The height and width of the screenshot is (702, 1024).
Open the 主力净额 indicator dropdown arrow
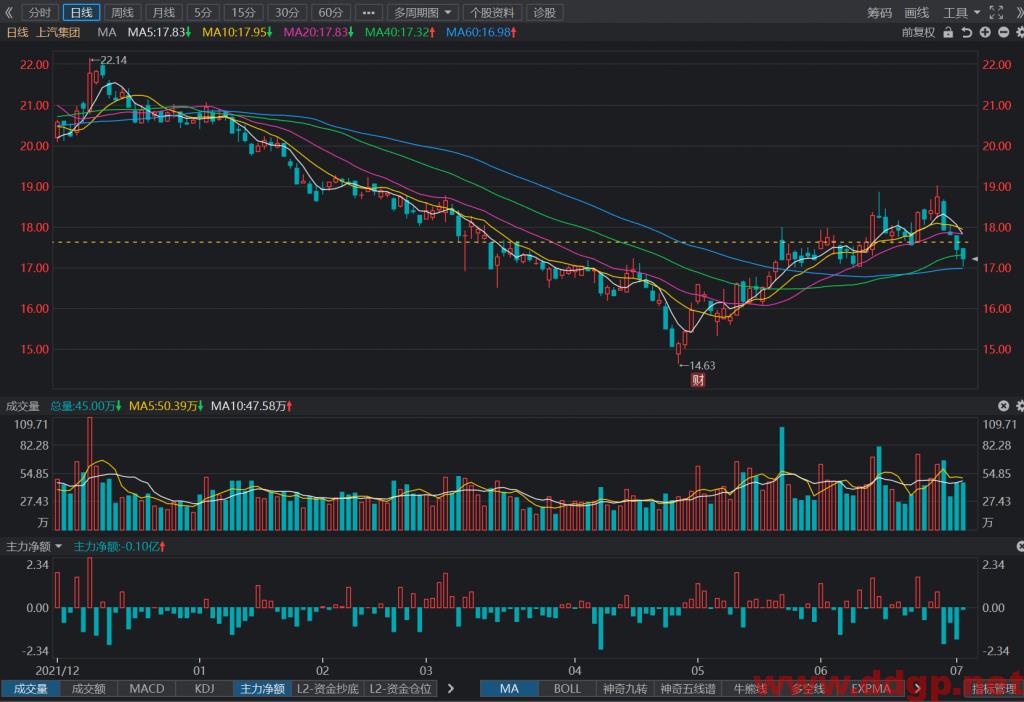click(x=58, y=547)
